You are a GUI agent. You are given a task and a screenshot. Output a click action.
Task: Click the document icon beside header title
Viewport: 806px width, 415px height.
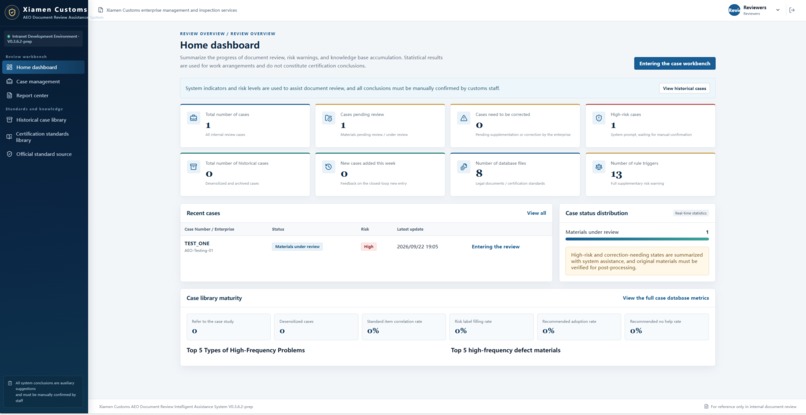tap(100, 10)
